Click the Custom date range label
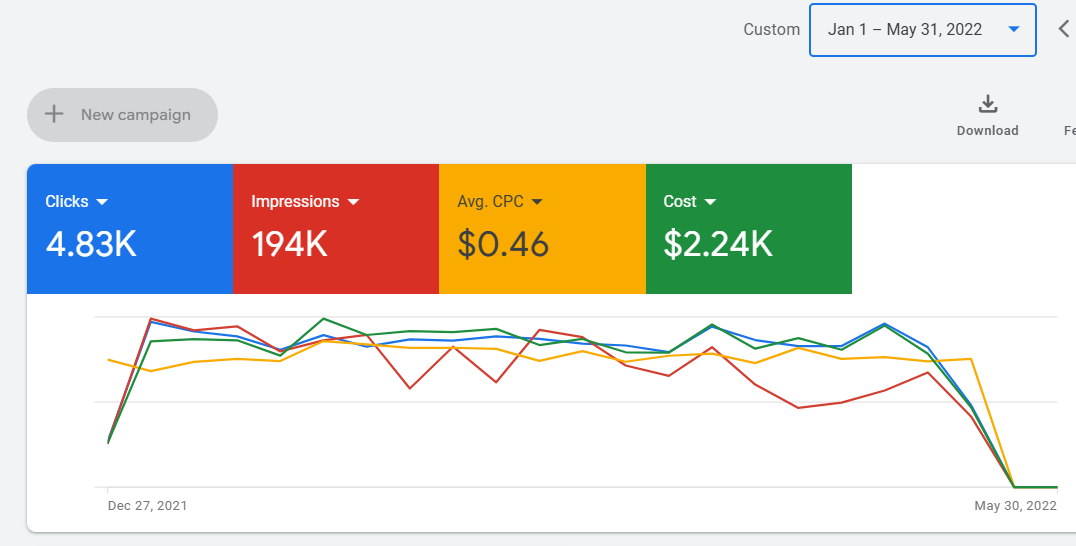1076x546 pixels. point(771,29)
